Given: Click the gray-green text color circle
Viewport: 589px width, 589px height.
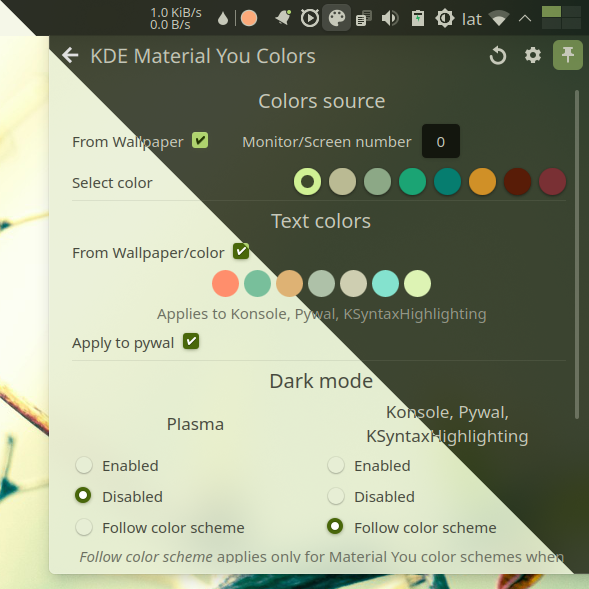Looking at the screenshot, I should [x=321, y=284].
